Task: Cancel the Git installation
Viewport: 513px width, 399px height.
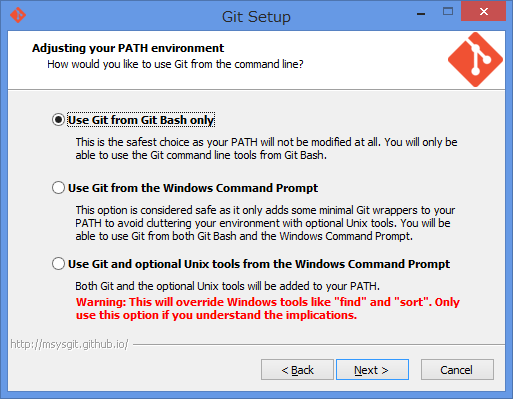Action: (x=457, y=370)
